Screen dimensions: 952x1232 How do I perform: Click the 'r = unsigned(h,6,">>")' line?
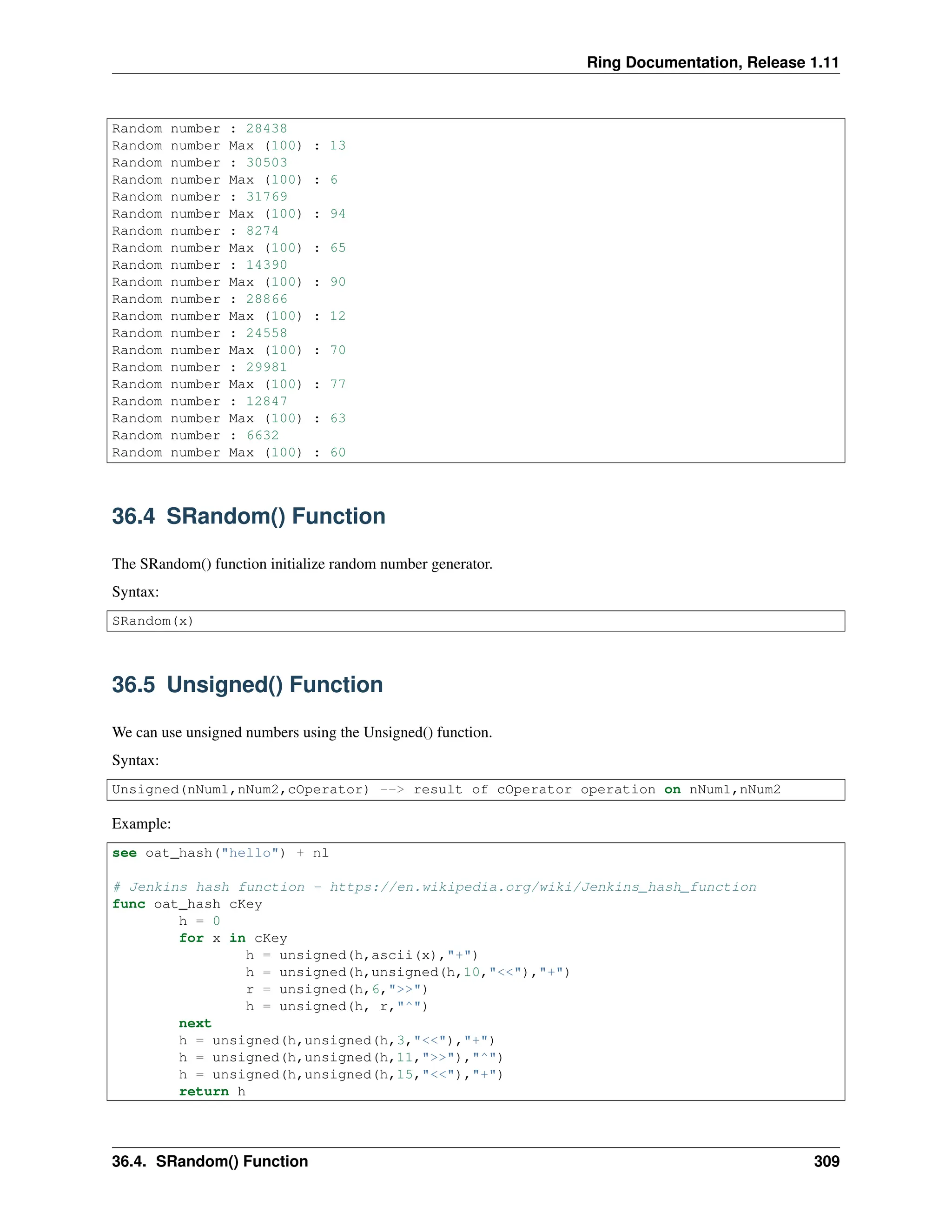(x=337, y=989)
